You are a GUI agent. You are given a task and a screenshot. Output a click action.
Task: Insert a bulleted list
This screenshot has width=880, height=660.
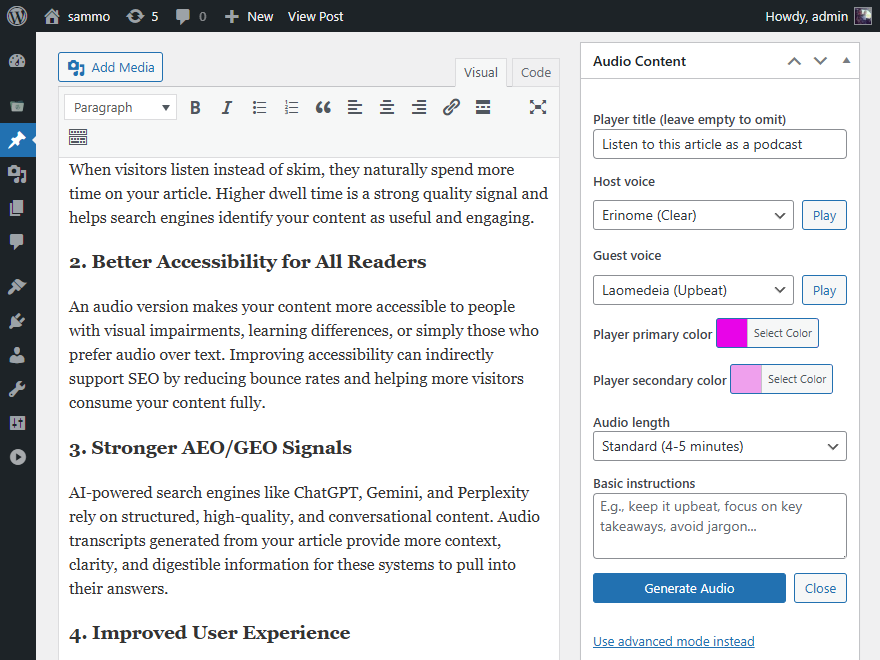click(259, 107)
